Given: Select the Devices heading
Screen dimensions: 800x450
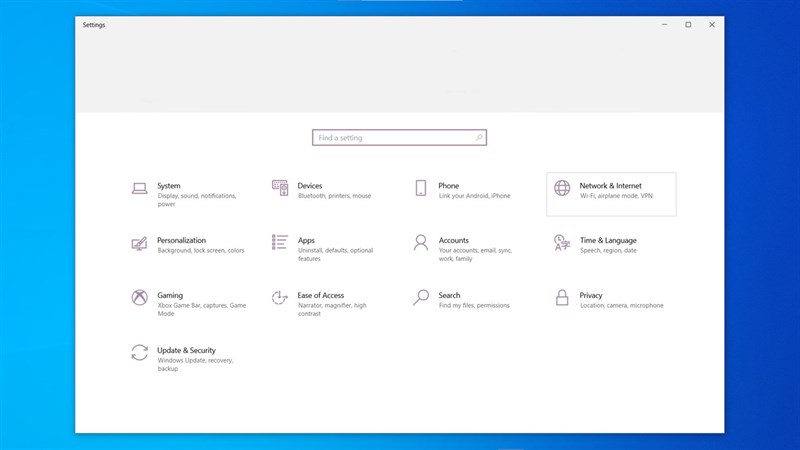Looking at the screenshot, I should click(310, 186).
